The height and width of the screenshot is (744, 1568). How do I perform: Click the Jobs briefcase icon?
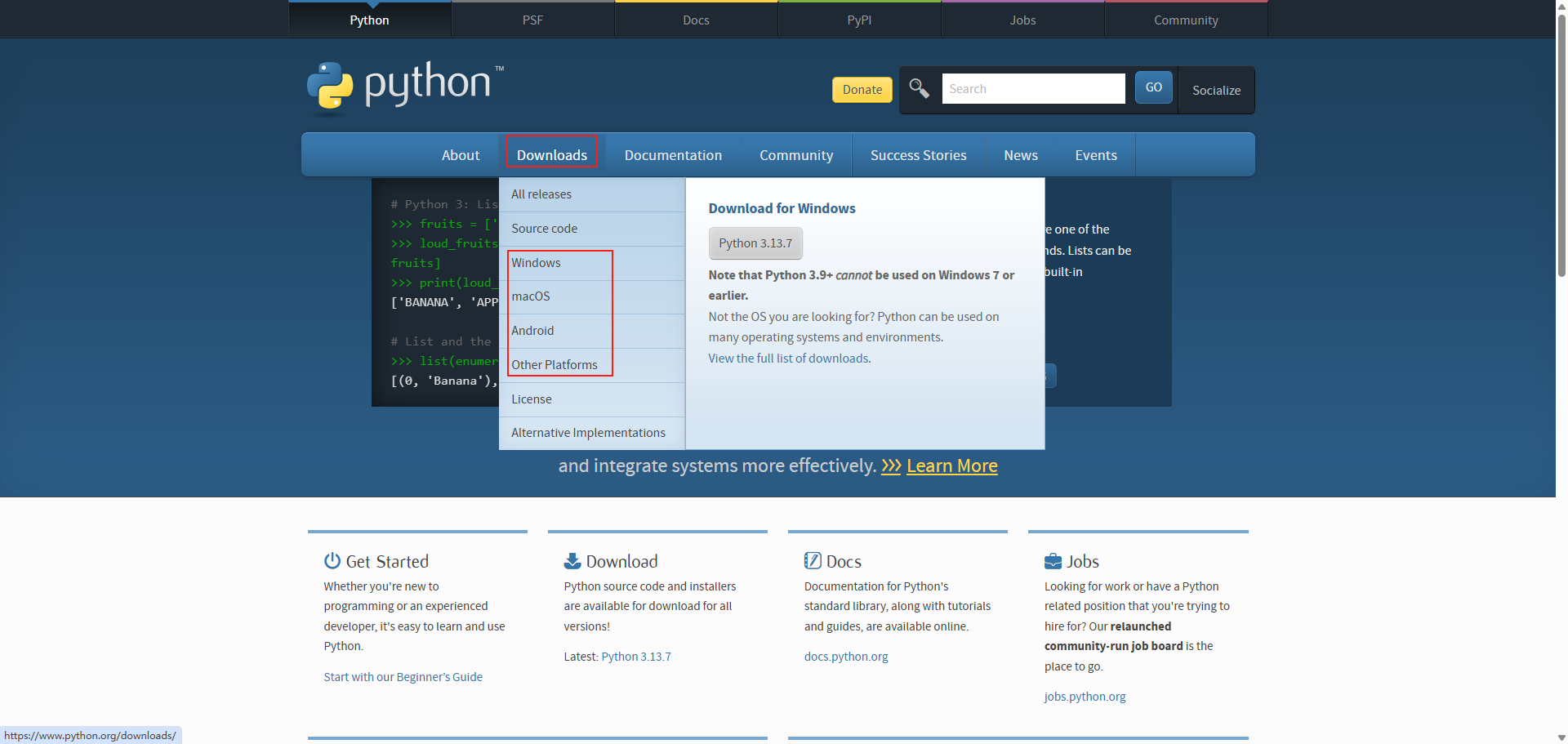pos(1053,560)
